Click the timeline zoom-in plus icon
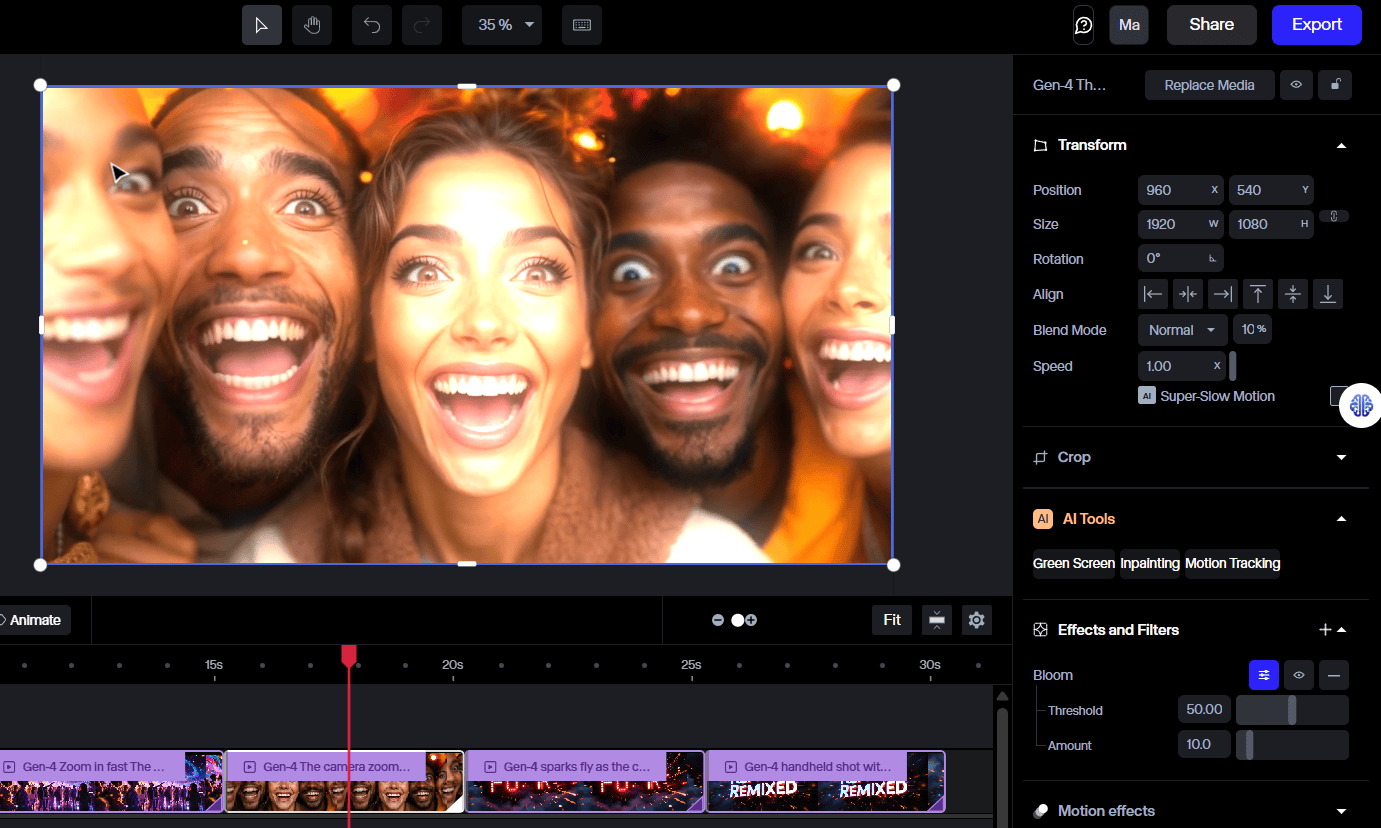Image resolution: width=1381 pixels, height=828 pixels. point(750,620)
